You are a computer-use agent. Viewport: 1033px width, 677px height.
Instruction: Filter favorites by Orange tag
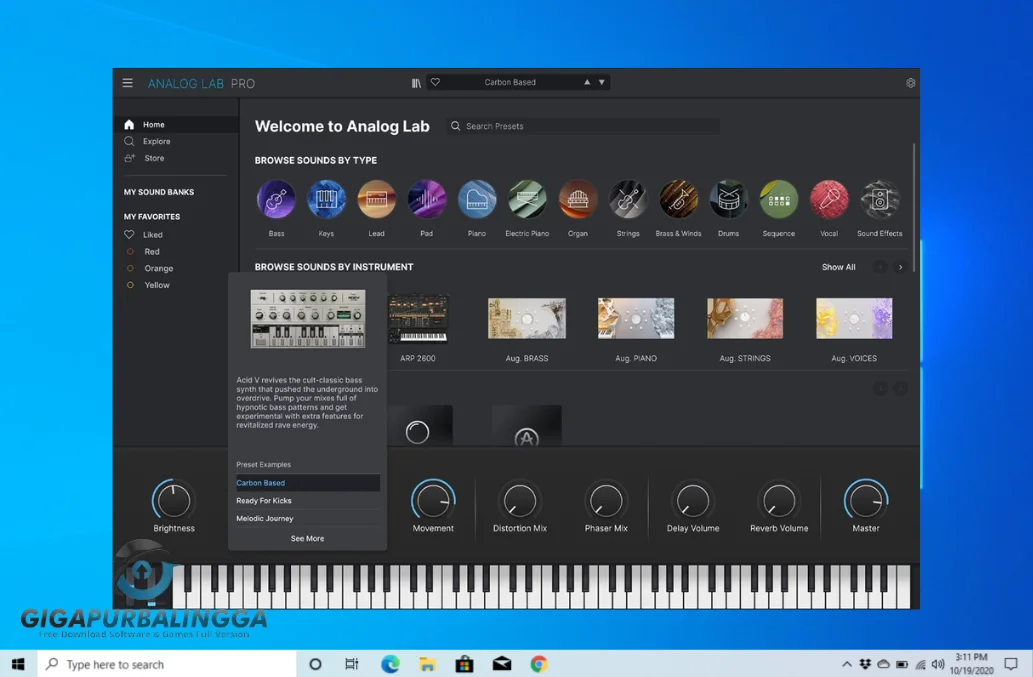pyautogui.click(x=158, y=269)
